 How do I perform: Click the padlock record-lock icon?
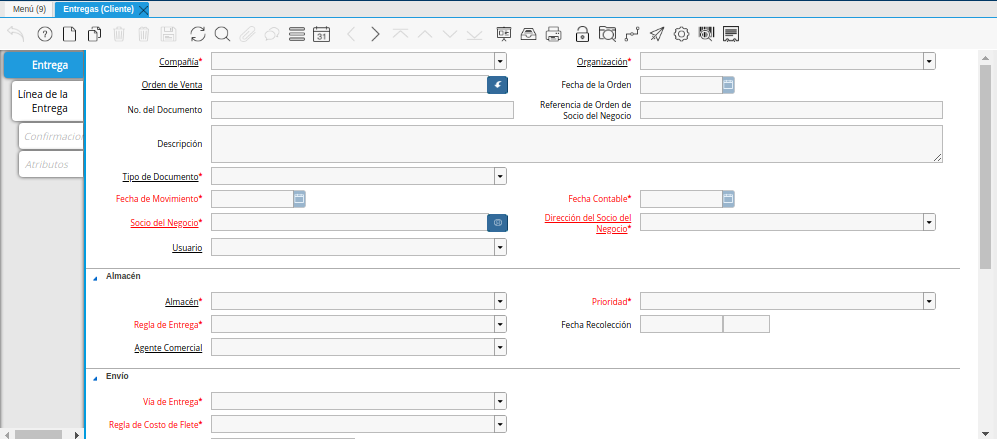tap(582, 34)
